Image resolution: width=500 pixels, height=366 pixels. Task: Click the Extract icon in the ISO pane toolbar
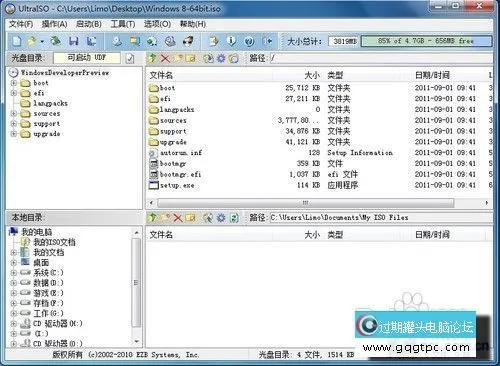[x=208, y=59]
